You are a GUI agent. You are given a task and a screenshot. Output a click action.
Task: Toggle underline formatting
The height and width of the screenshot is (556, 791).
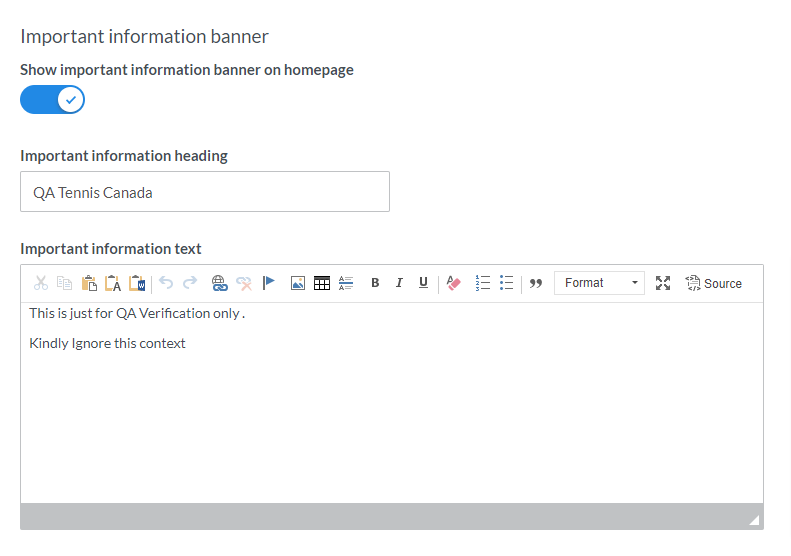point(423,283)
